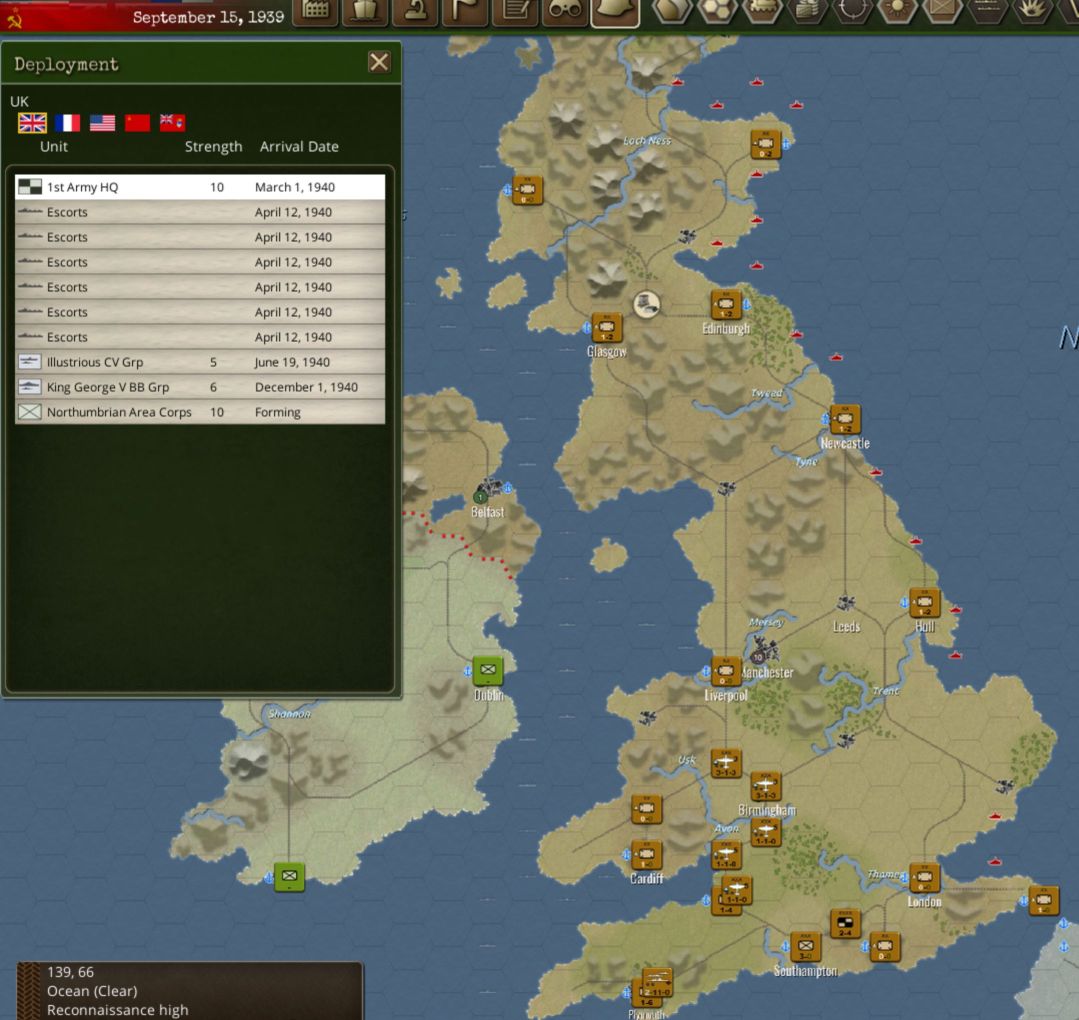The width and height of the screenshot is (1079, 1020).
Task: Select the garrison unit at Edinburgh
Action: (x=726, y=305)
